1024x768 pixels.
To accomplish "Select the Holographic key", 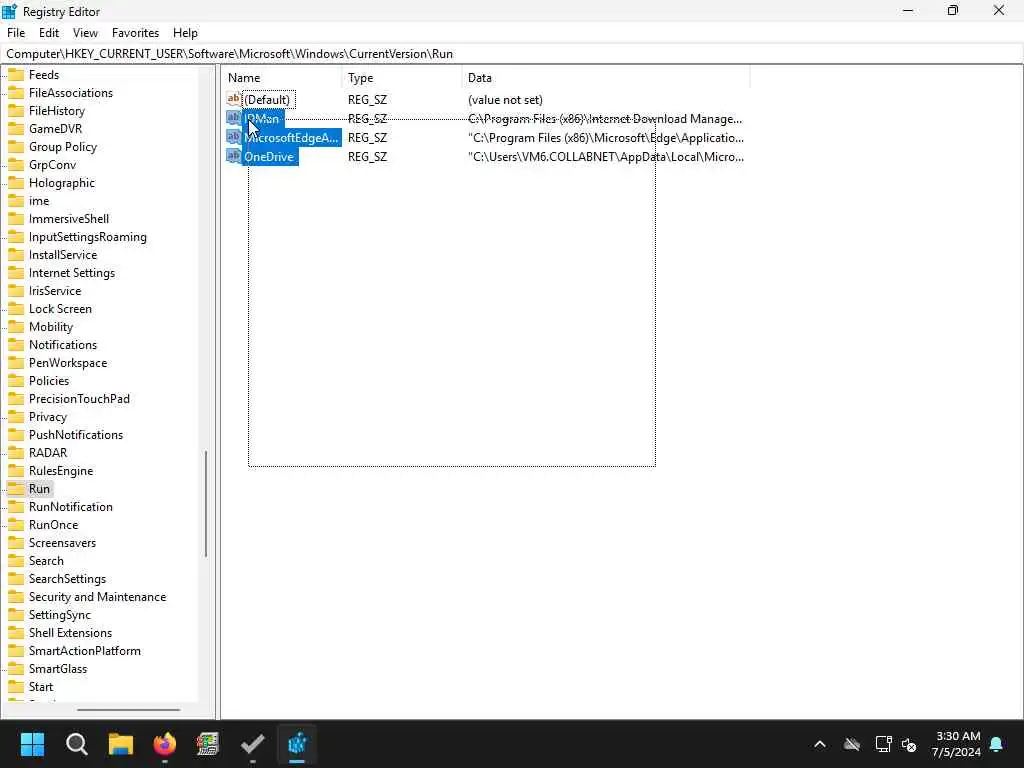I will (x=61, y=183).
